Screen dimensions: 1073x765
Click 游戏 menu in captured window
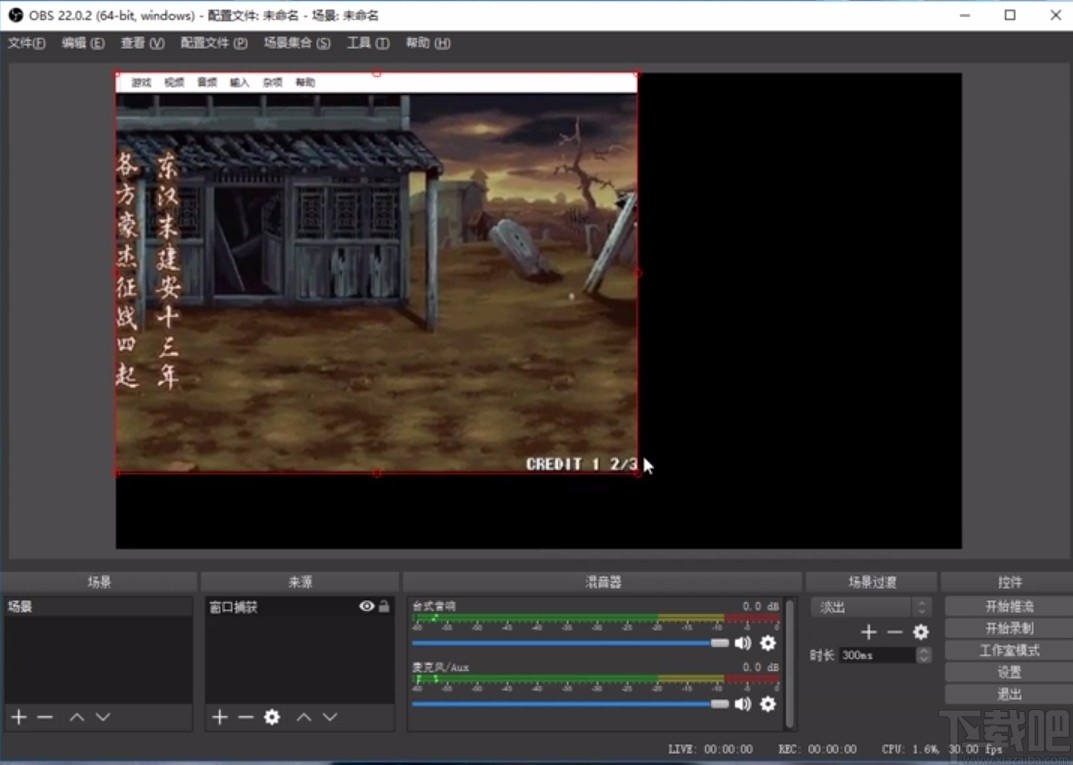[141, 82]
